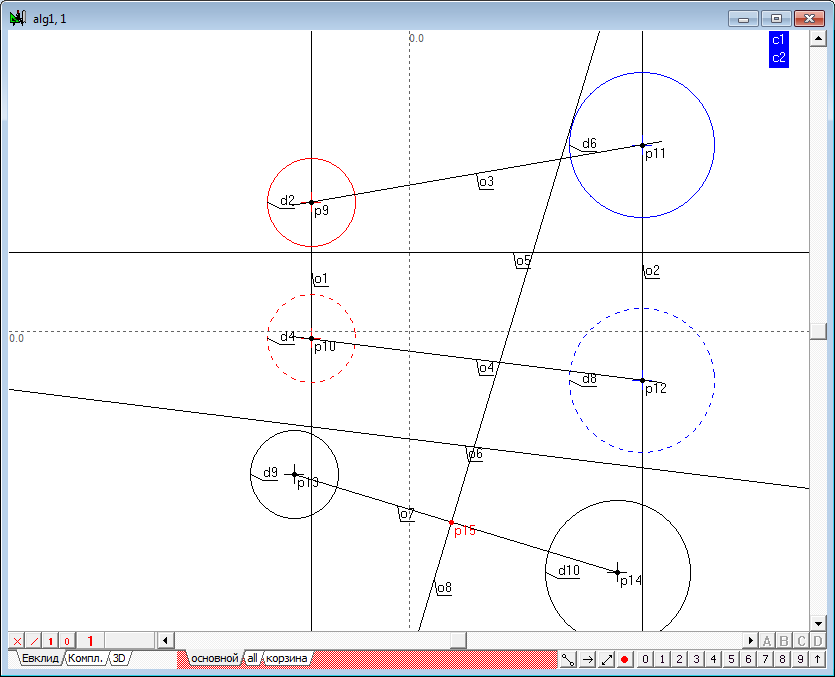Click point p11 in the blue circle
This screenshot has height=677, width=835.
pos(642,145)
